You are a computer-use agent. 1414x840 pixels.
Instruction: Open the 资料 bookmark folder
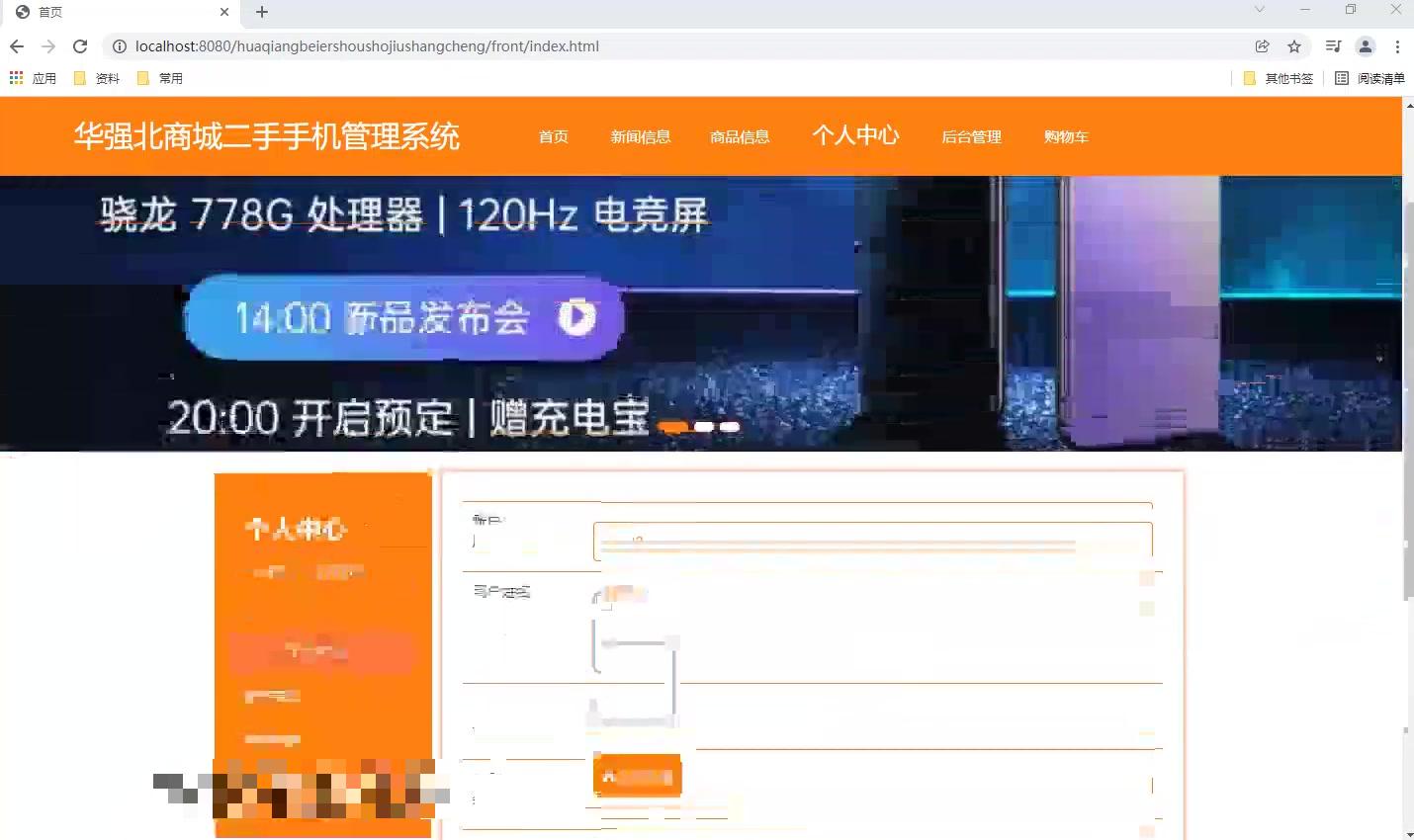[x=97, y=78]
